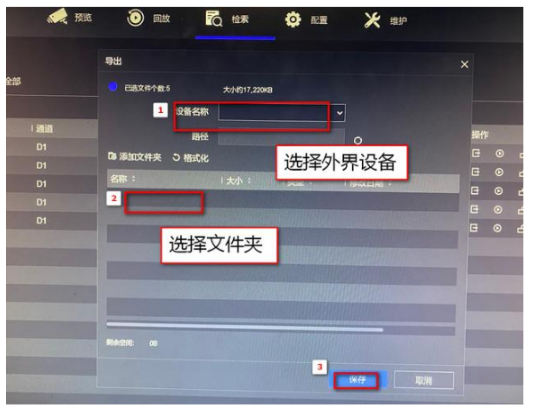Sort file list by 大小 column arrows
The width and height of the screenshot is (536, 410).
pos(249,180)
